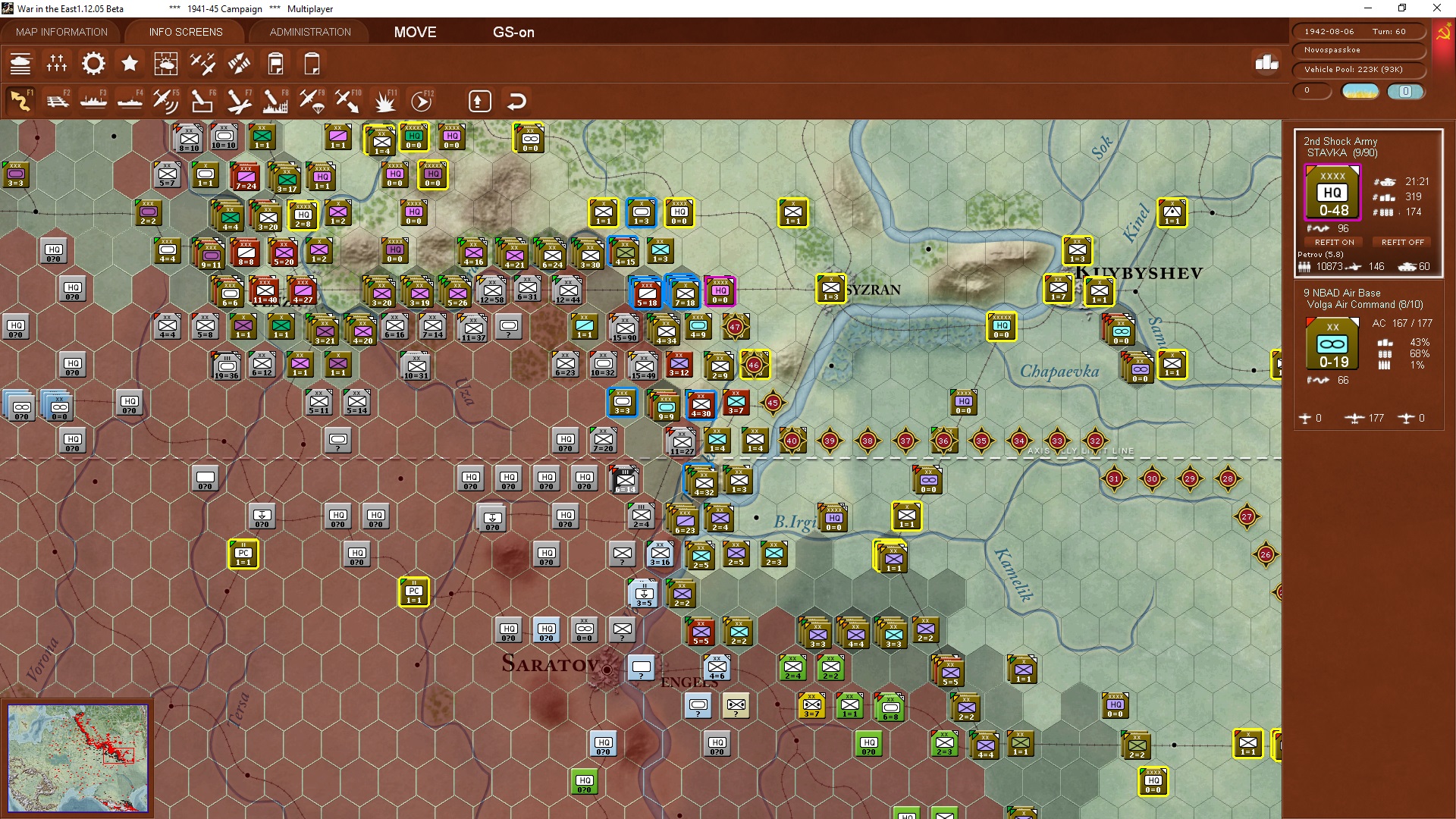Select the F9 air transport mode icon
The image size is (1456, 819).
pyautogui.click(x=312, y=101)
